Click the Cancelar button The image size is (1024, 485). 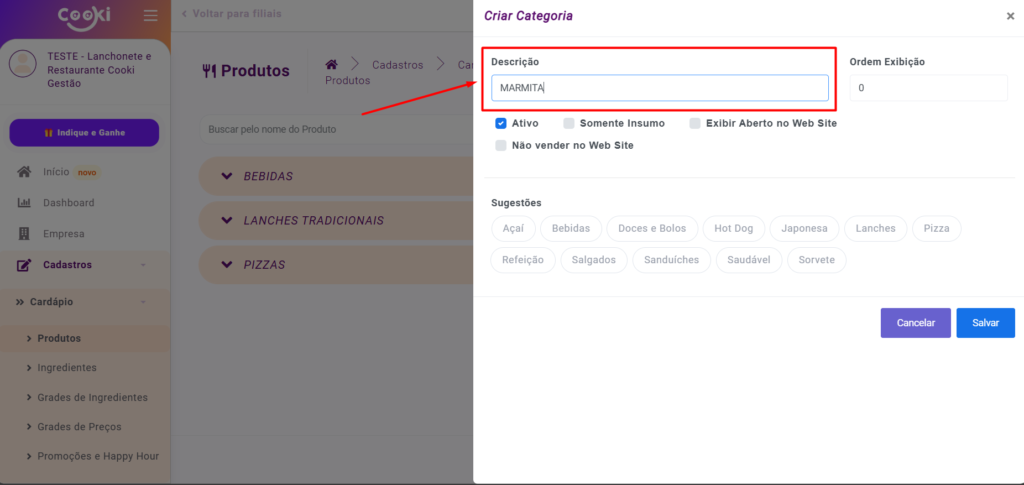point(915,323)
